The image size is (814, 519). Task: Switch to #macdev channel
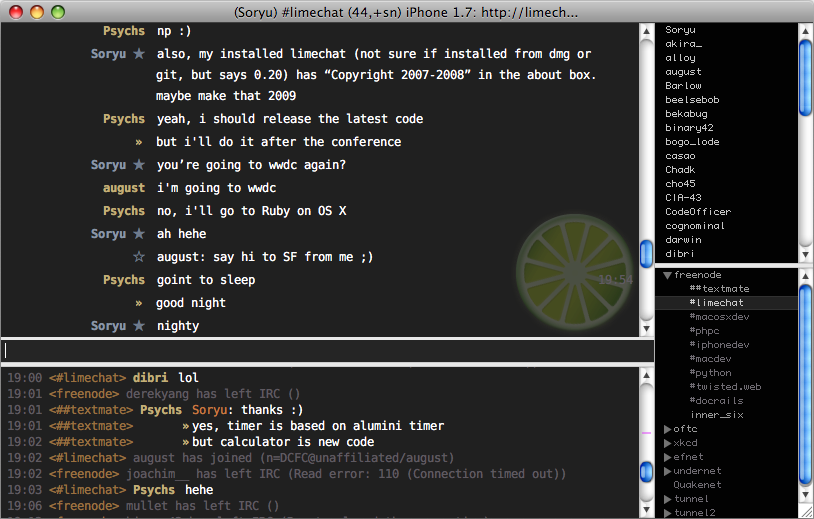(710, 359)
